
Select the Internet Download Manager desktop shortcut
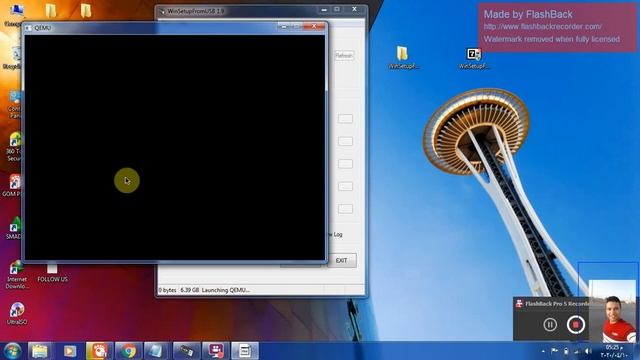17,275
